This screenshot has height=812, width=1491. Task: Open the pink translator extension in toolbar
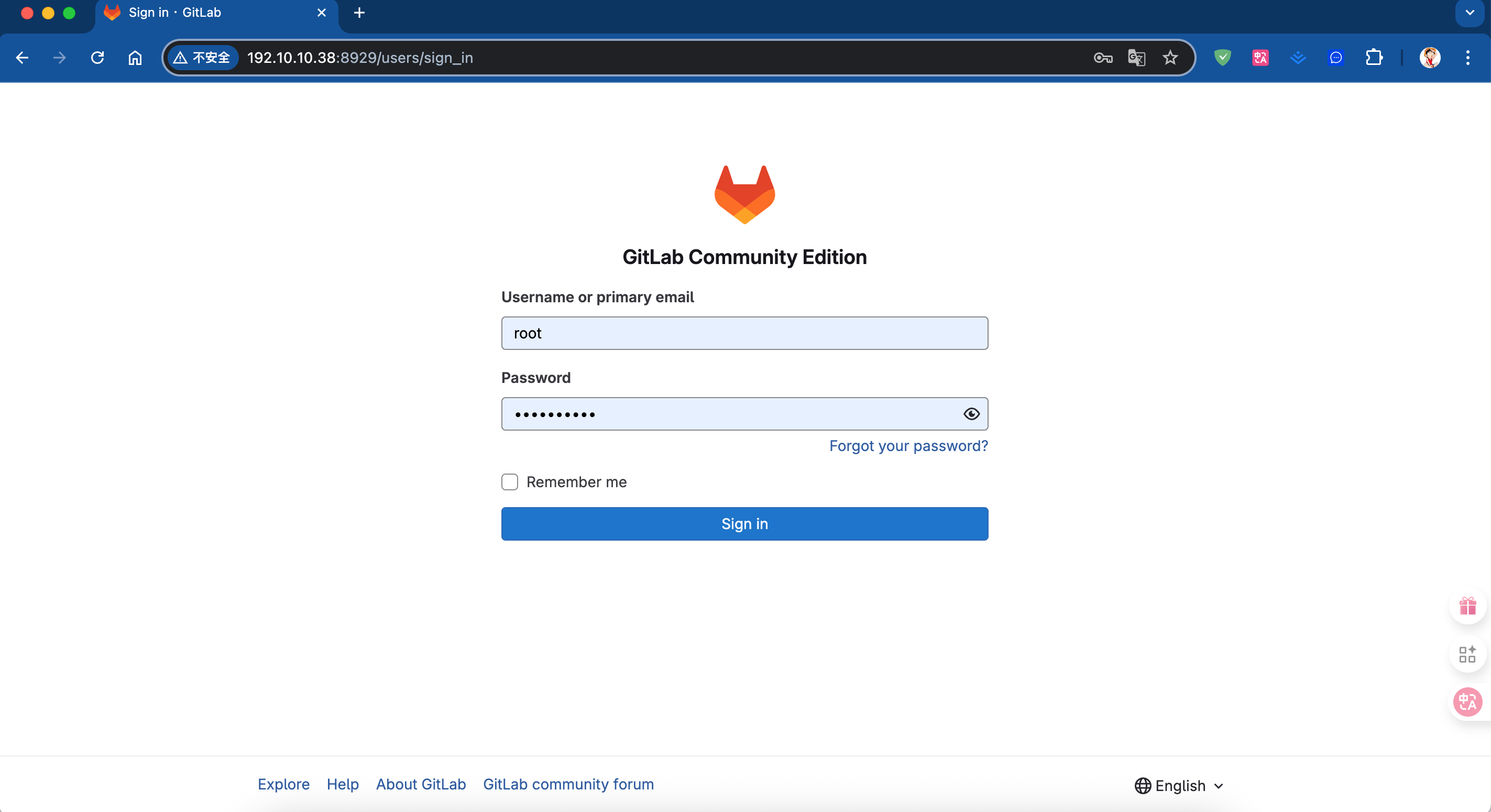click(x=1260, y=58)
